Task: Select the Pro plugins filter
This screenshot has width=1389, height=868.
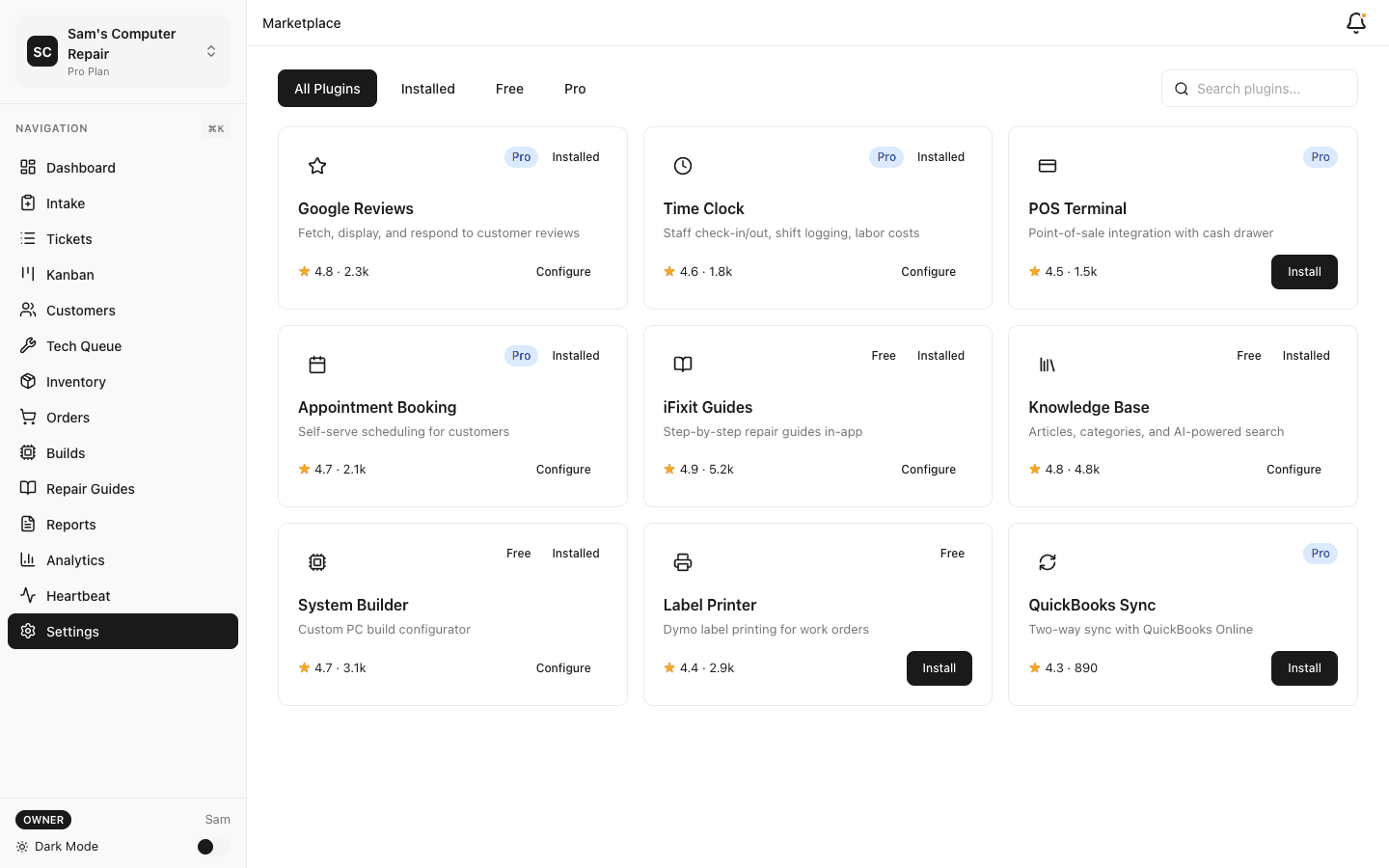Action: [575, 88]
